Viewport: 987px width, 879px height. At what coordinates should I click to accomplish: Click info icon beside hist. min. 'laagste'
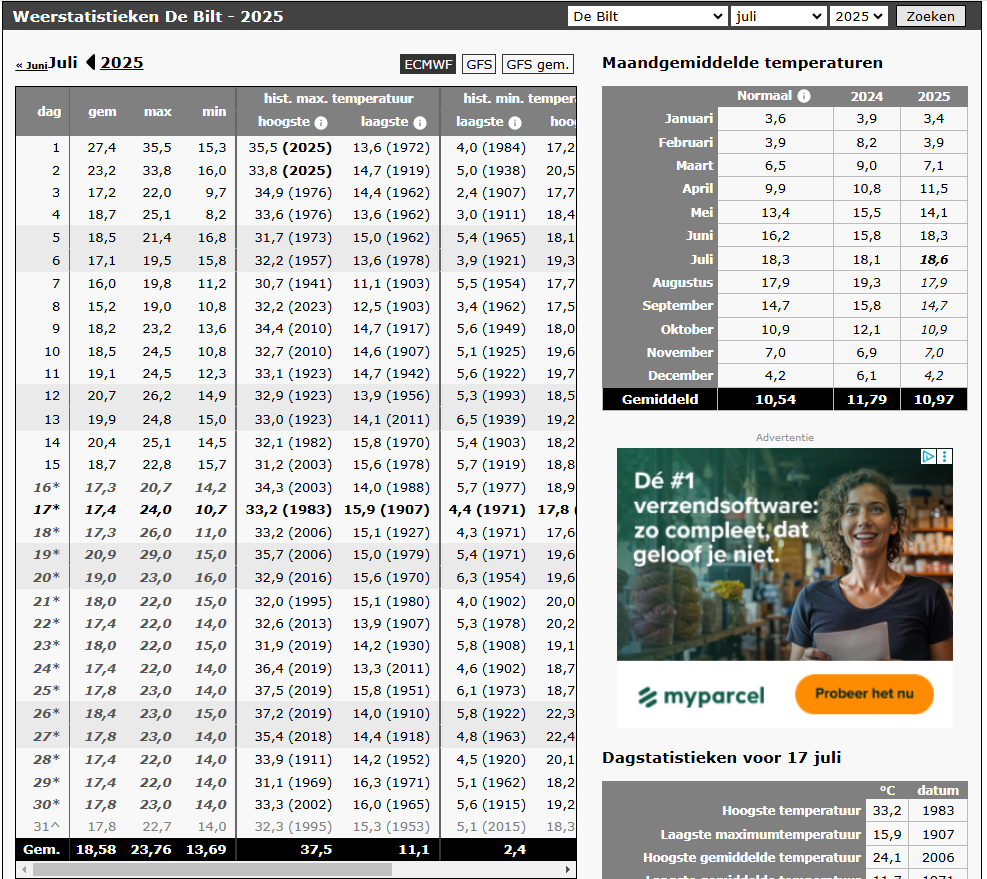[x=514, y=123]
